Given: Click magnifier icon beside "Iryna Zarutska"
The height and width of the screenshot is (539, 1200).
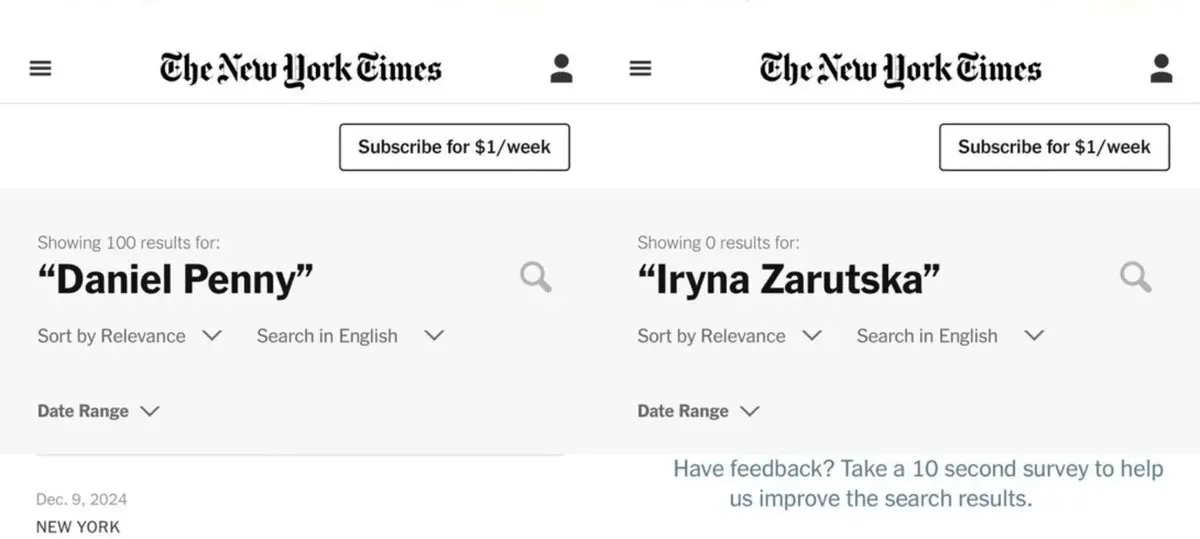Looking at the screenshot, I should 1136,277.
